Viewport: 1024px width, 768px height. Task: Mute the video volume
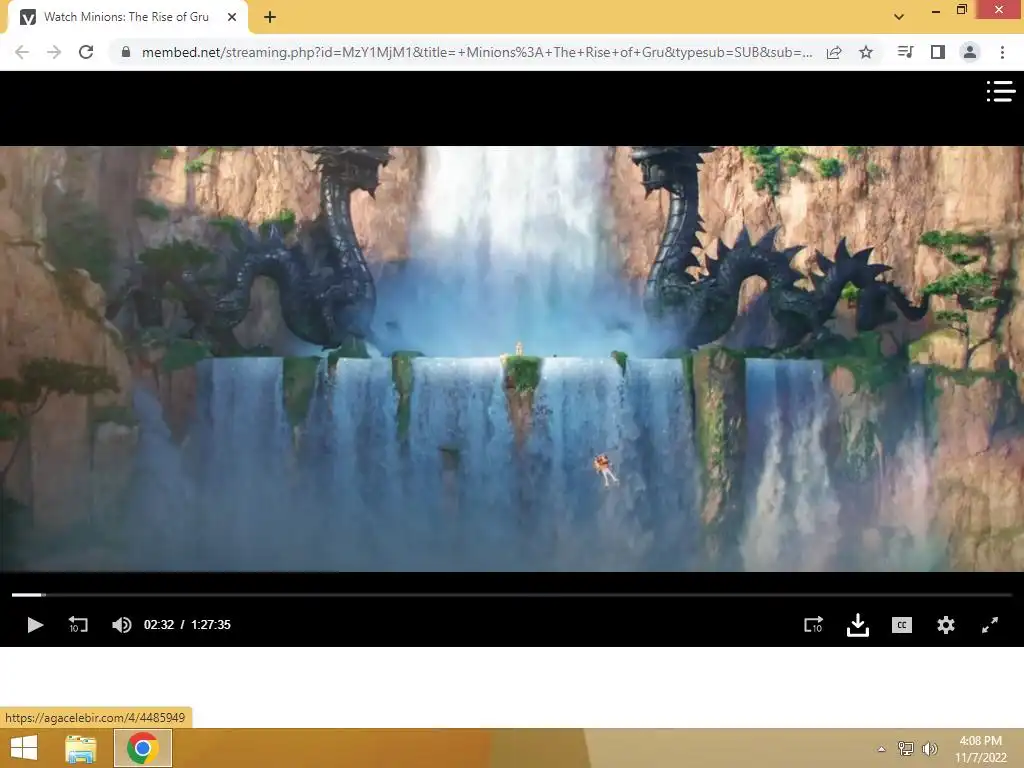click(121, 625)
